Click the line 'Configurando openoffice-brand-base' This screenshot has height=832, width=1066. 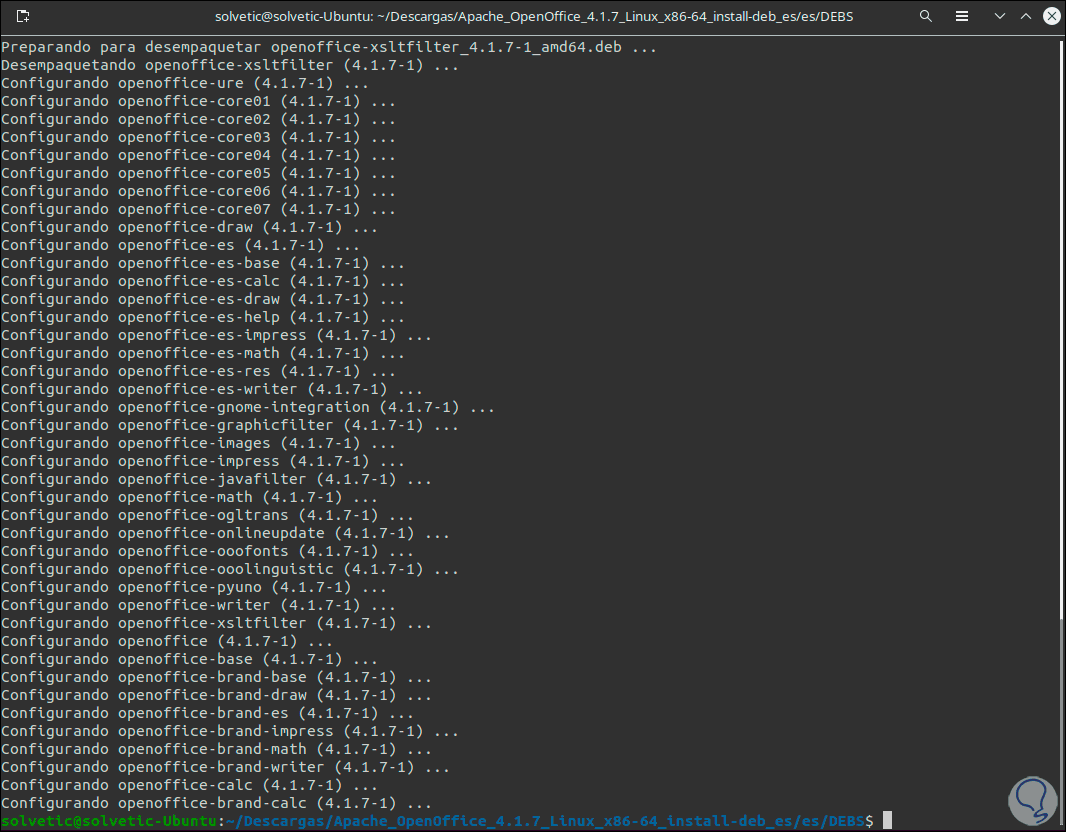(216, 678)
